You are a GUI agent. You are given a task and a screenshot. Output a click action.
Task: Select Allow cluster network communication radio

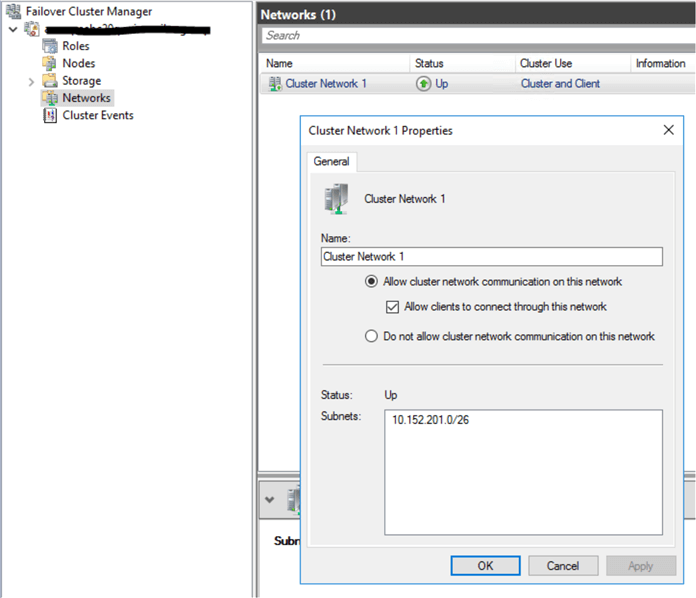point(371,281)
